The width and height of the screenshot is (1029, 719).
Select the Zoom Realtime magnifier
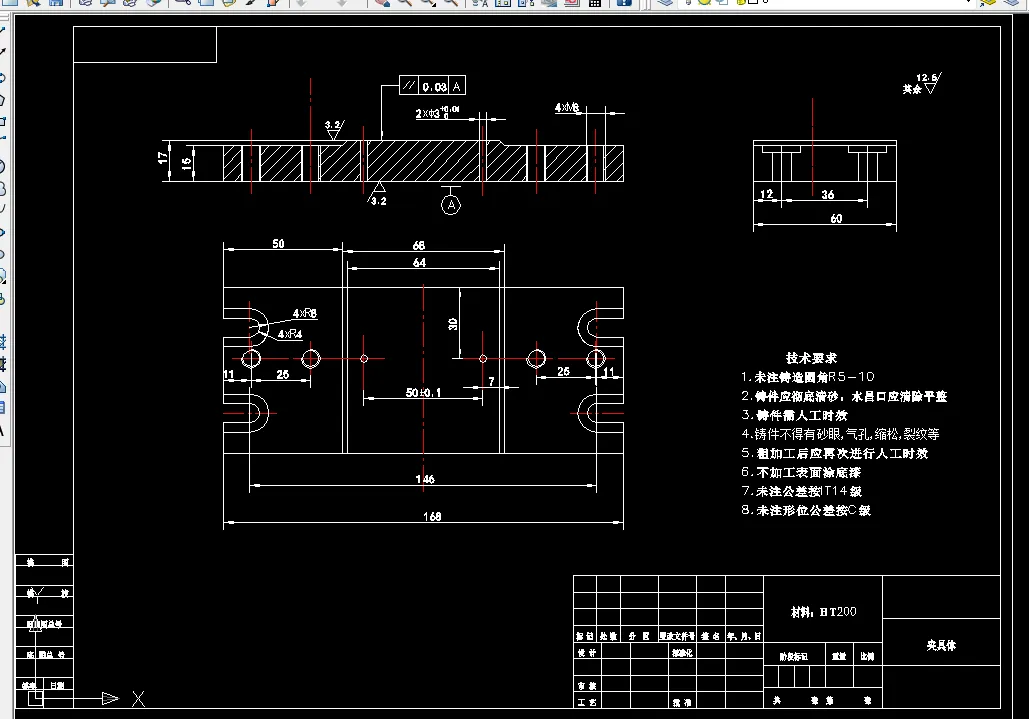tap(405, 3)
